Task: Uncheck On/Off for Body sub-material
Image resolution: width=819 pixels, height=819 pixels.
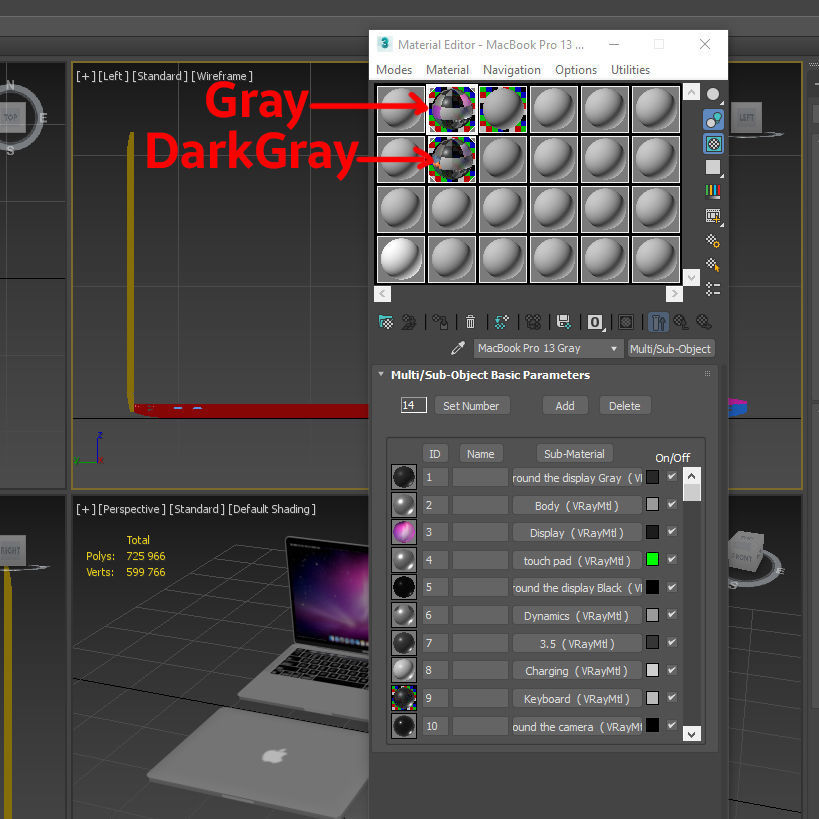Action: [x=672, y=504]
